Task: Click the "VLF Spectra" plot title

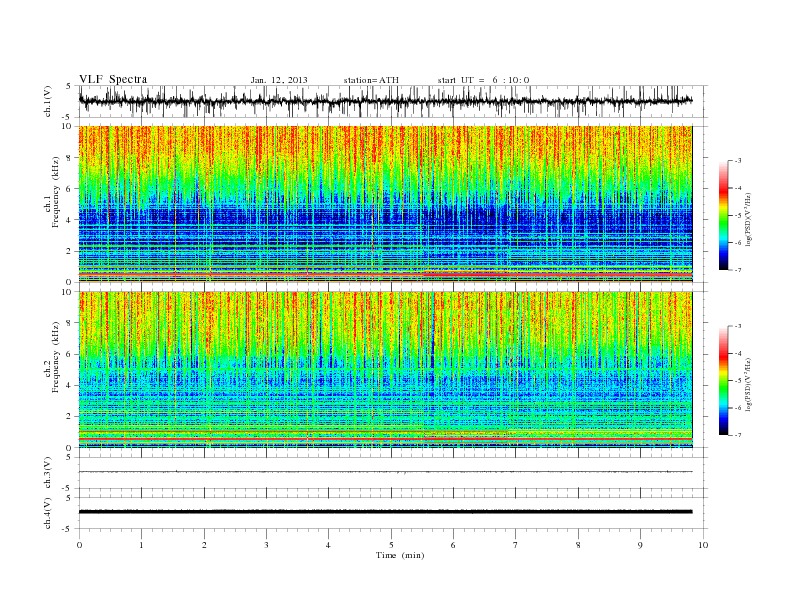Action: 113,79
